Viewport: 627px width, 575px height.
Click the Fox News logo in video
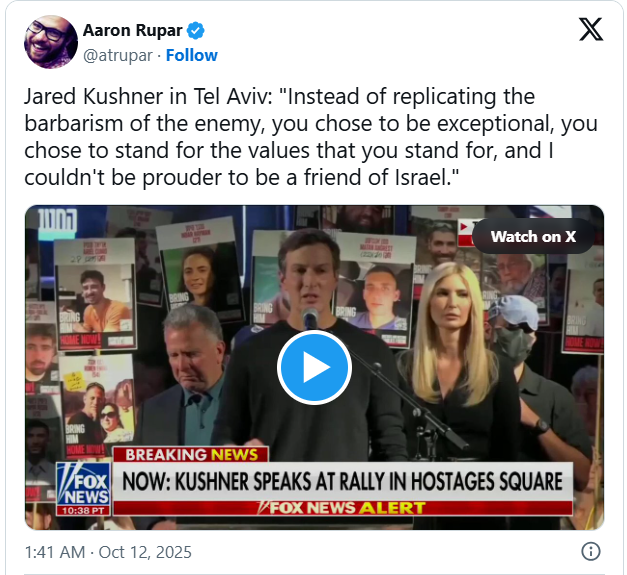pyautogui.click(x=83, y=484)
